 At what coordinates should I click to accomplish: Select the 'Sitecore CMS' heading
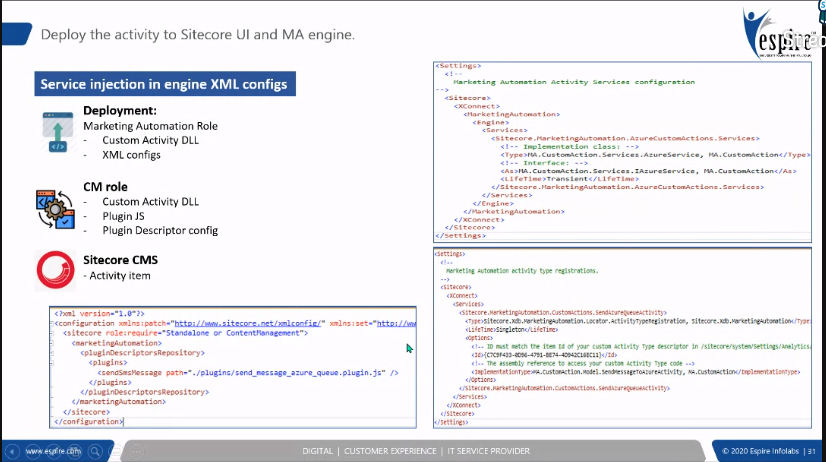[120, 260]
